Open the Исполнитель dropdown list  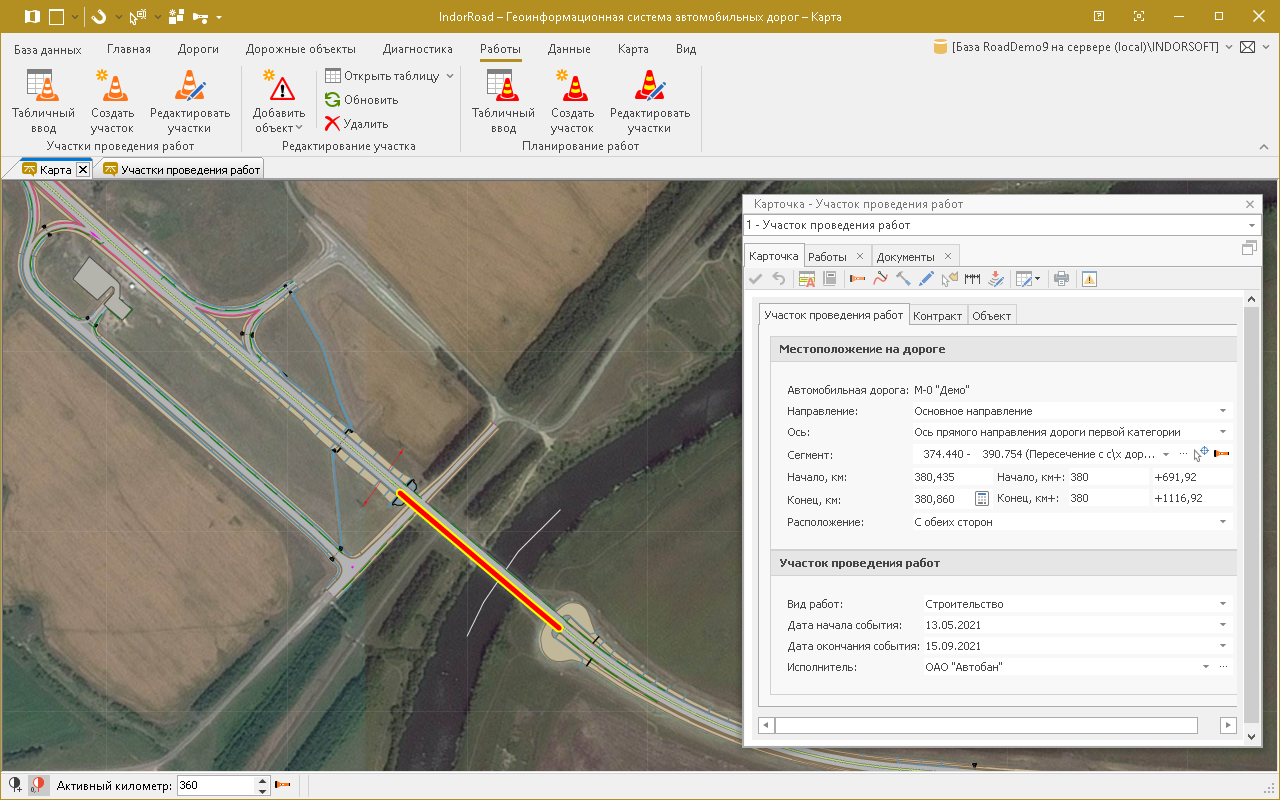point(1206,667)
